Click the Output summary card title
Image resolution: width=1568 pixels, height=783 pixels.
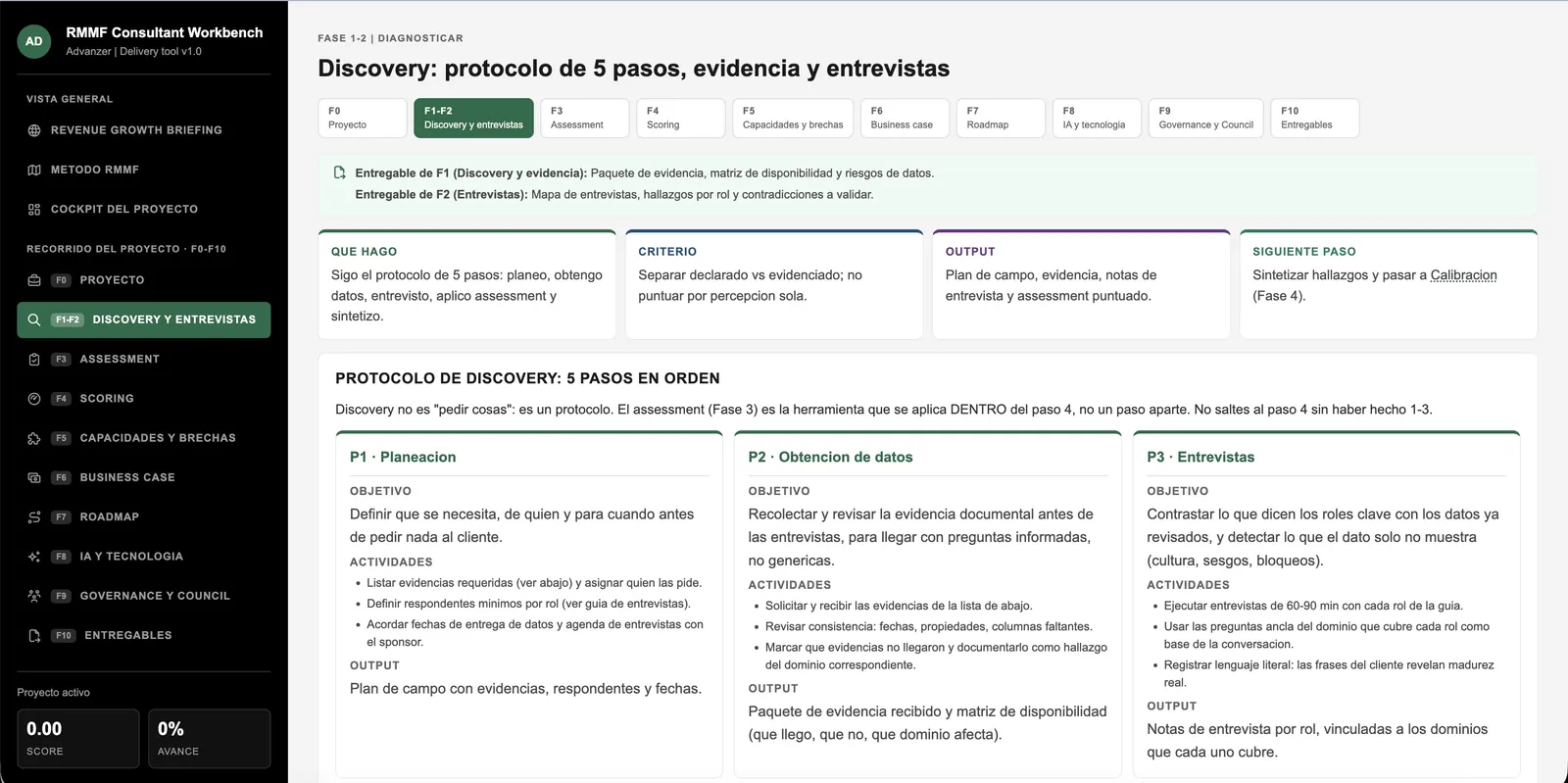970,252
